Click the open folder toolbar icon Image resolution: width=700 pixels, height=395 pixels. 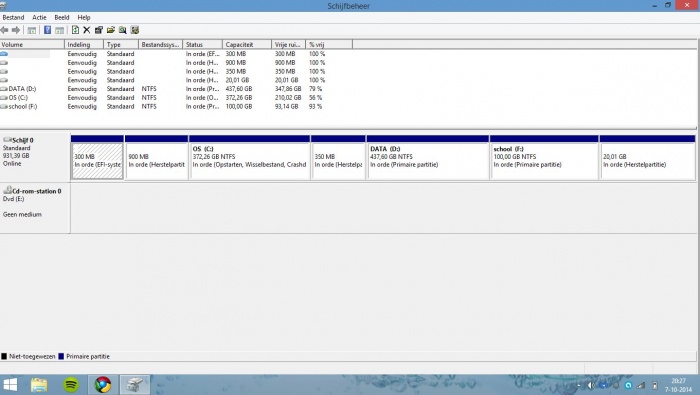pyautogui.click(x=111, y=30)
